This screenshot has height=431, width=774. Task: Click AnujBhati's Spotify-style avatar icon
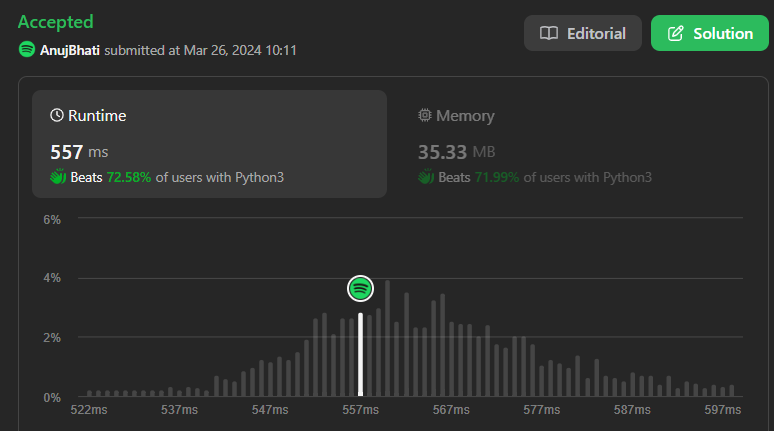pyautogui.click(x=27, y=49)
